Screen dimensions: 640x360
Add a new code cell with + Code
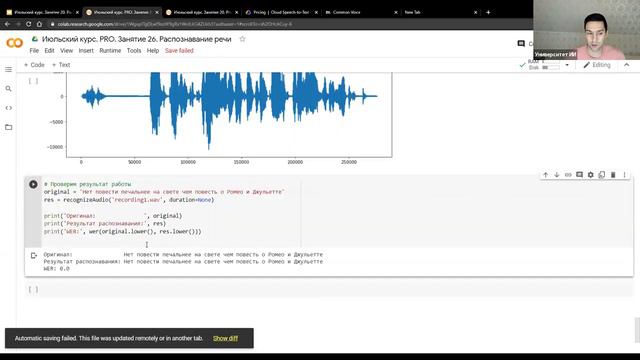point(34,65)
